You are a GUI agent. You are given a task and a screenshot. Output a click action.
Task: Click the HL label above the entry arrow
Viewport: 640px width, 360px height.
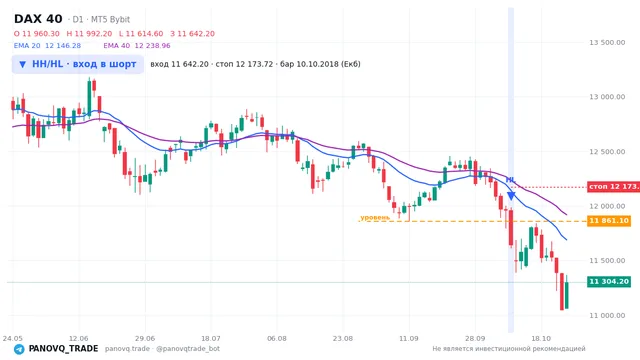[511, 180]
